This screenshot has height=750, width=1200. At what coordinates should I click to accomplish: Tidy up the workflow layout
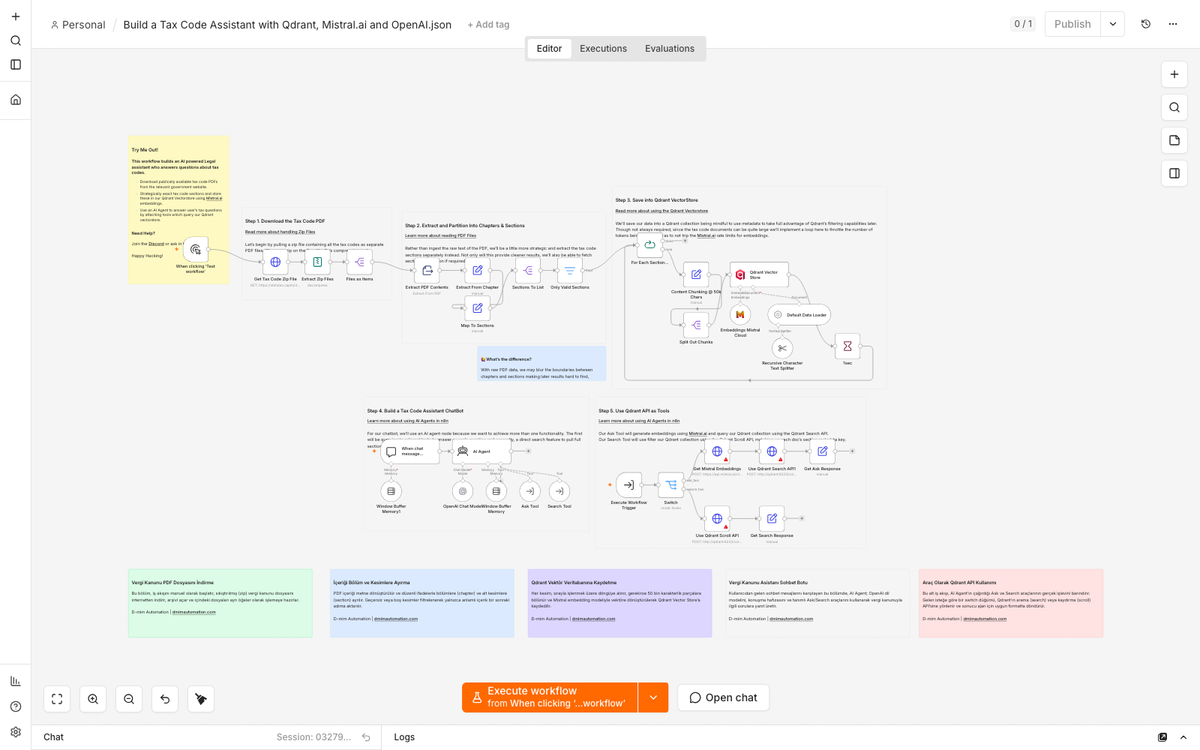point(201,698)
